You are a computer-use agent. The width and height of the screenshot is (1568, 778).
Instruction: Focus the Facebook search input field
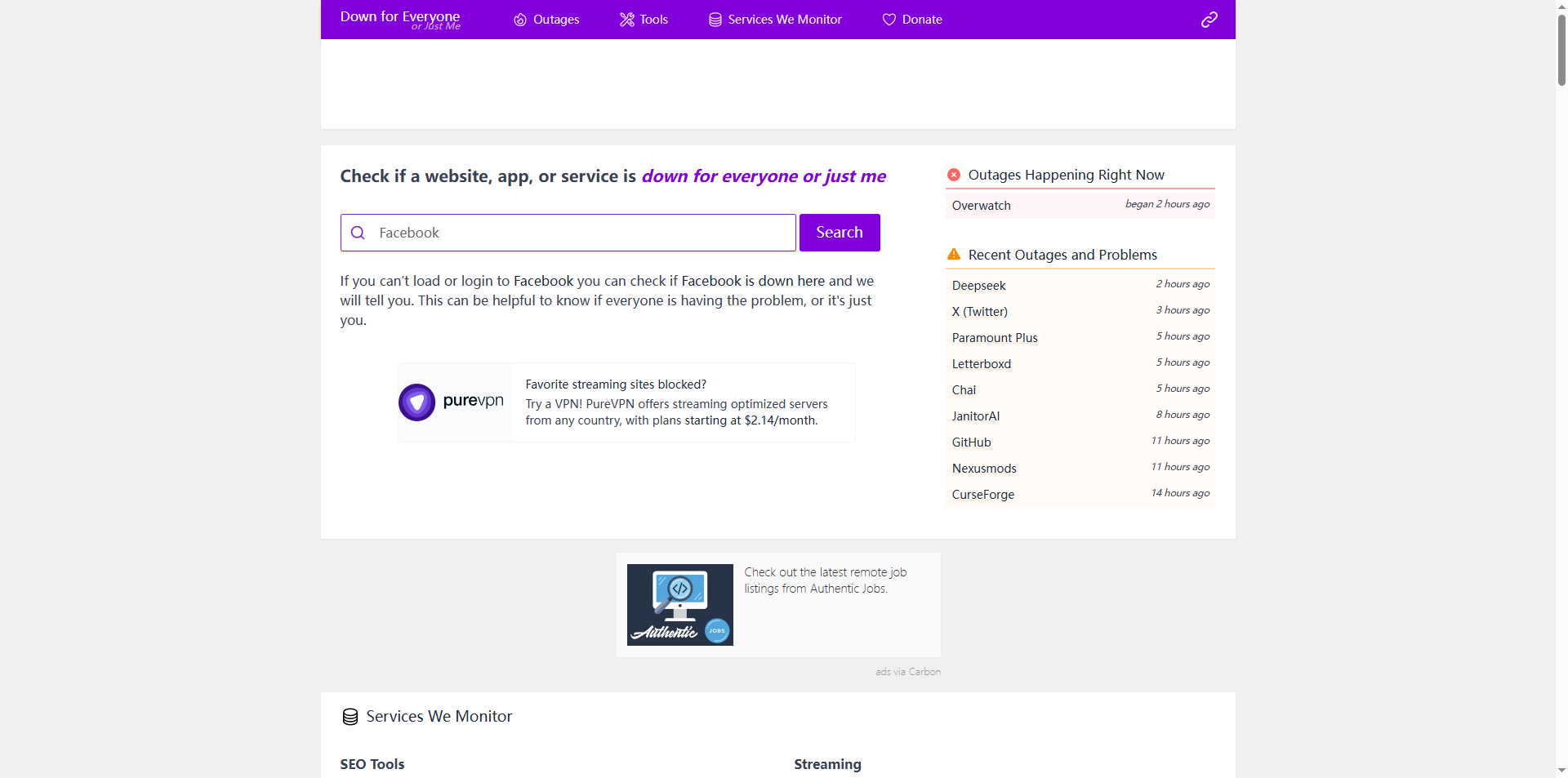tap(580, 233)
